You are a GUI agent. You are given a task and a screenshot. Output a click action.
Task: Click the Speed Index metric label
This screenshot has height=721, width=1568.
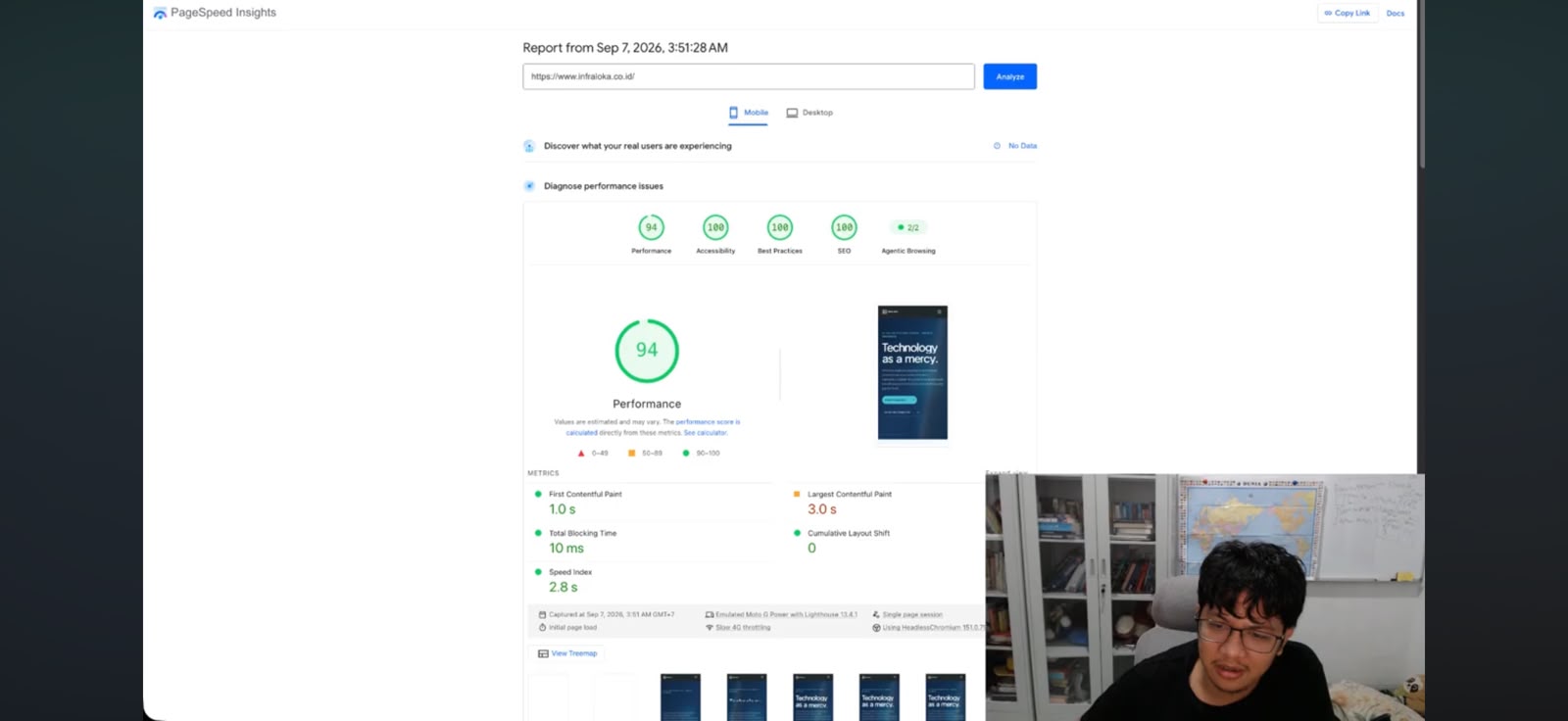570,572
